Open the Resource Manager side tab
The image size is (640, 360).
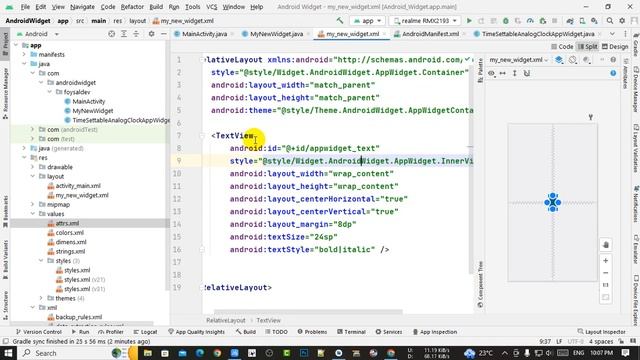tap(5, 93)
